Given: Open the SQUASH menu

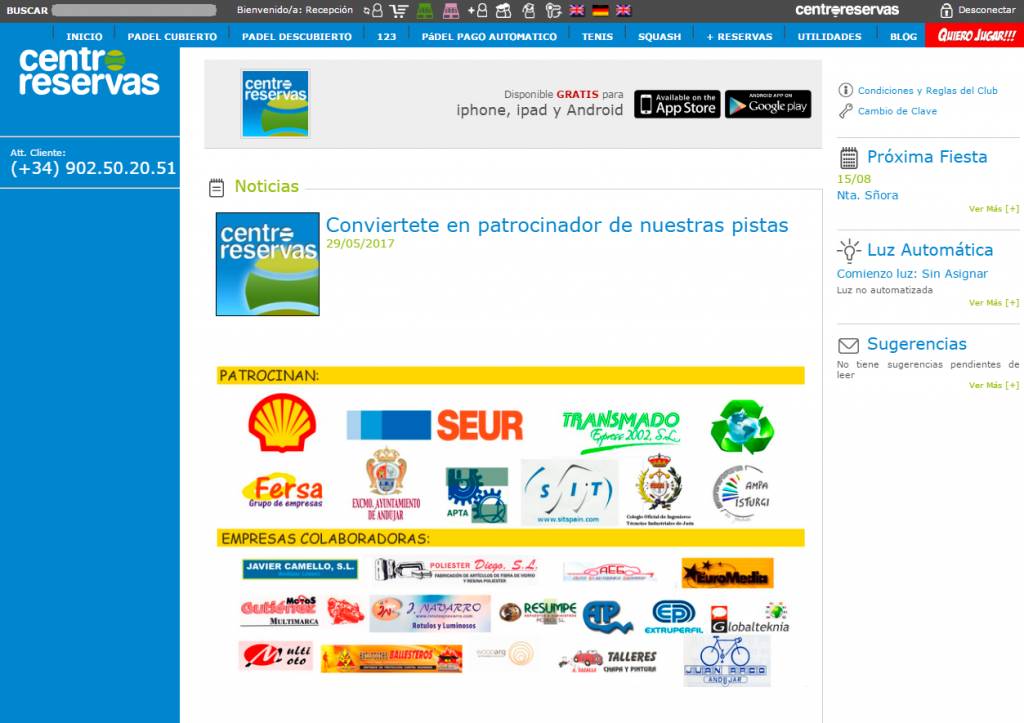Looking at the screenshot, I should click(x=659, y=37).
